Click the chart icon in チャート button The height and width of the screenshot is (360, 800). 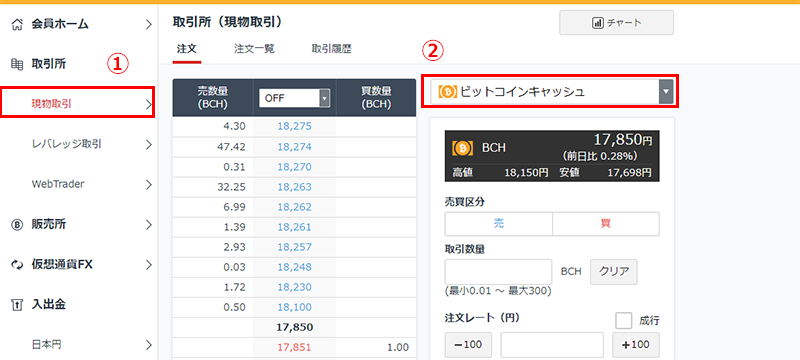tap(597, 23)
